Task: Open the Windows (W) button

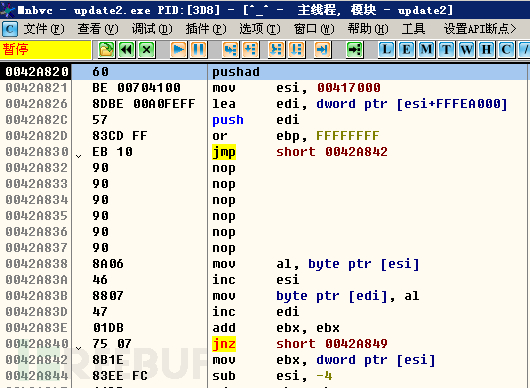Action: 466,50
